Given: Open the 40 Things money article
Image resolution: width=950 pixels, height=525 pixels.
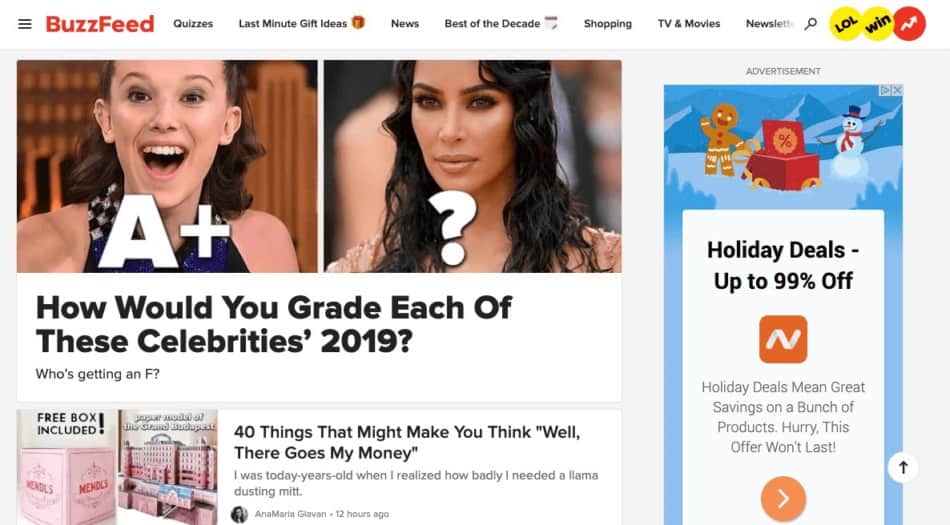Looking at the screenshot, I should coord(407,443).
